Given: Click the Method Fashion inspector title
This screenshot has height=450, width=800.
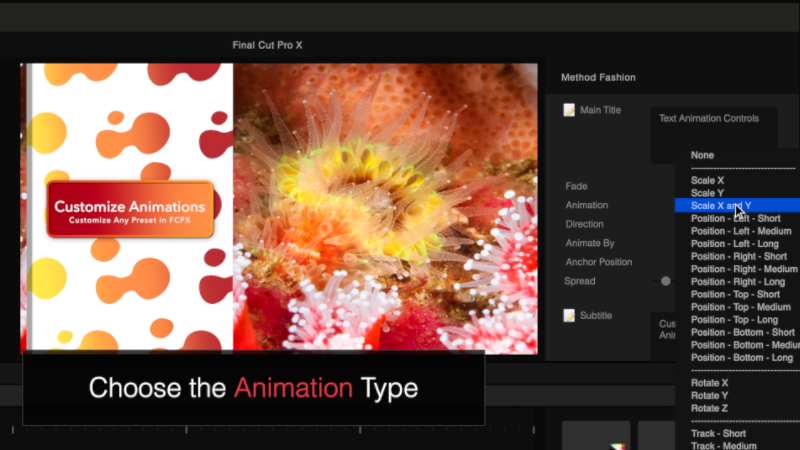Looking at the screenshot, I should point(598,78).
